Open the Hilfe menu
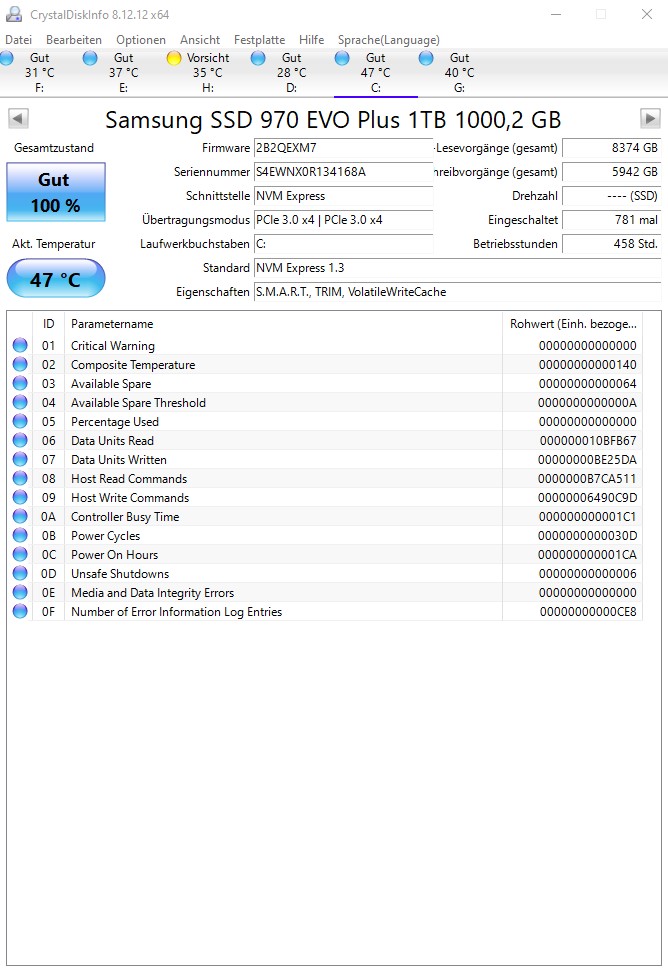 311,40
